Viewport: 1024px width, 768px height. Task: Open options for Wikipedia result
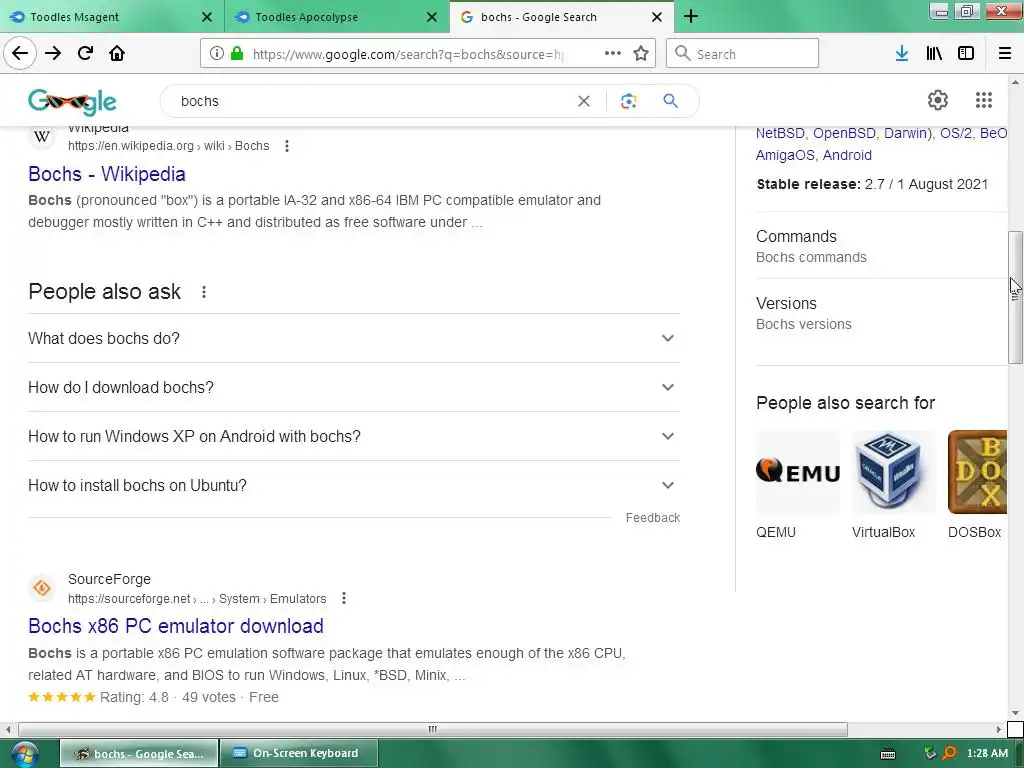287,146
